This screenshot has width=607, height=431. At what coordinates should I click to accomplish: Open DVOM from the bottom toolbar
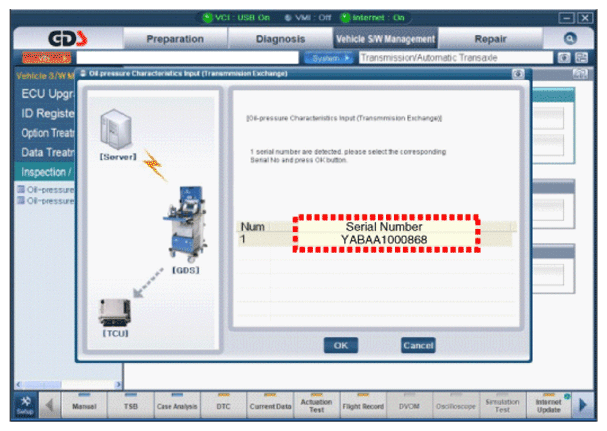click(x=409, y=405)
